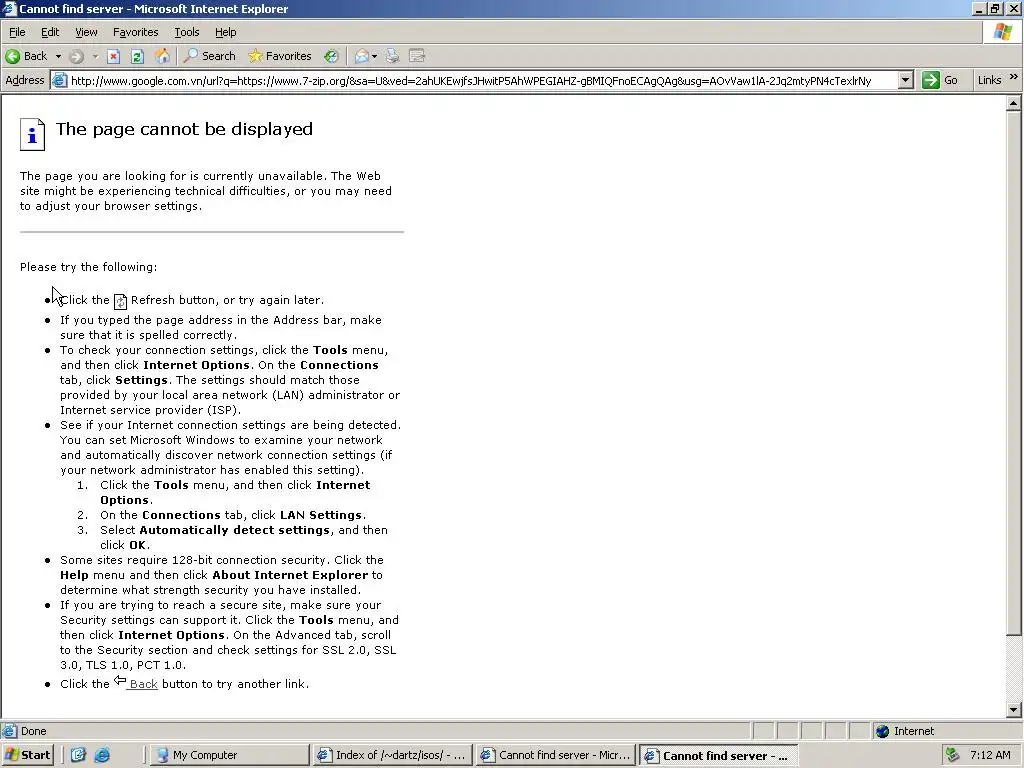Click the info document icon beside heading
This screenshot has width=1024, height=768.
click(32, 135)
